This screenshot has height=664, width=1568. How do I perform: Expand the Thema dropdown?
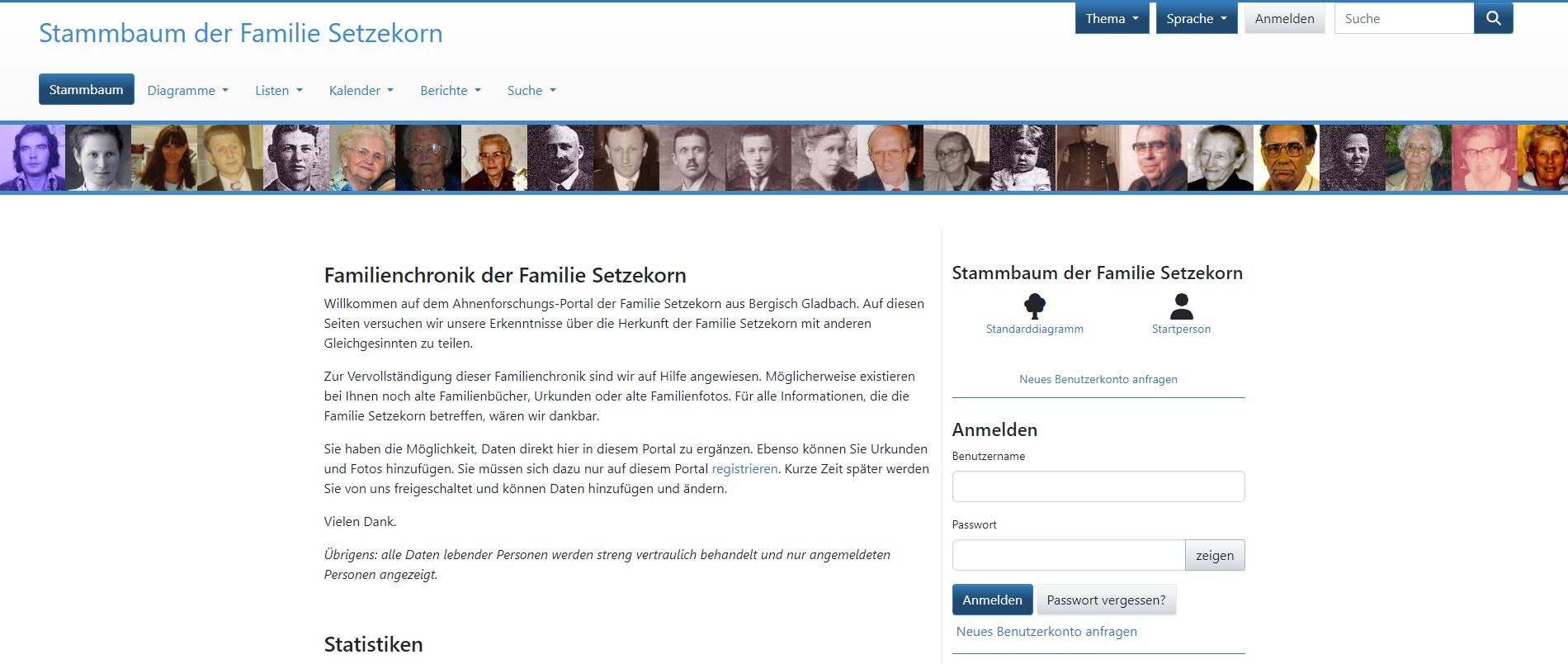click(1112, 18)
